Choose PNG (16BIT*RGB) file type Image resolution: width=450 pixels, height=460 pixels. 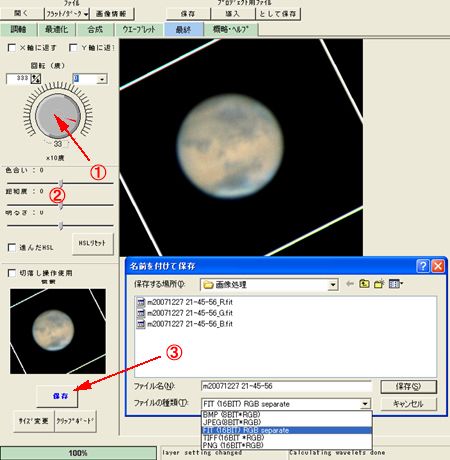click(x=287, y=445)
